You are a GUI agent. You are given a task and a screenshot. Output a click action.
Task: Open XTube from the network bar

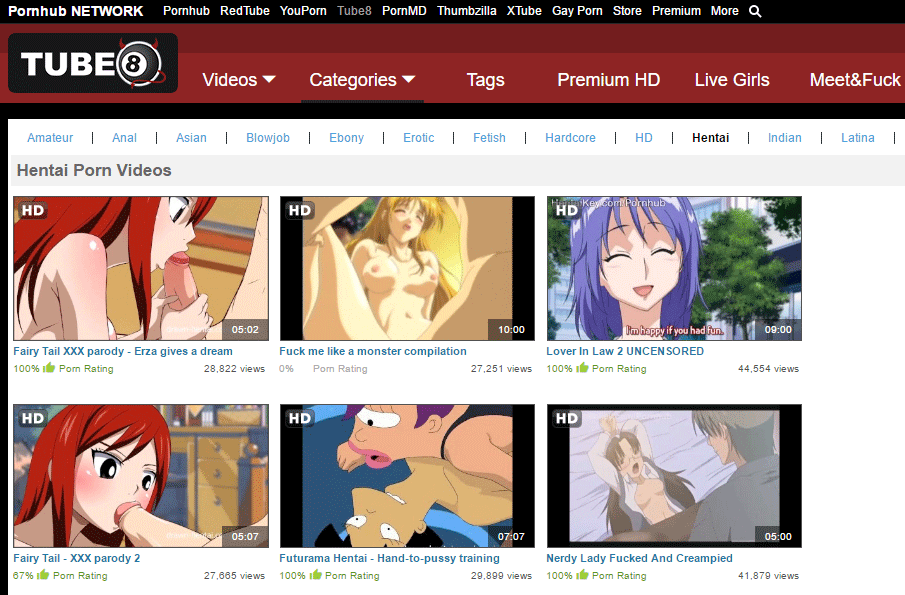click(524, 11)
